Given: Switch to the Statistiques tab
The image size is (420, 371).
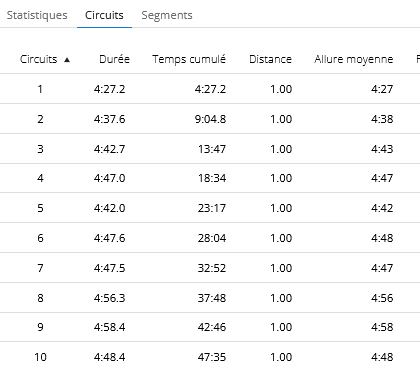Looking at the screenshot, I should [37, 15].
